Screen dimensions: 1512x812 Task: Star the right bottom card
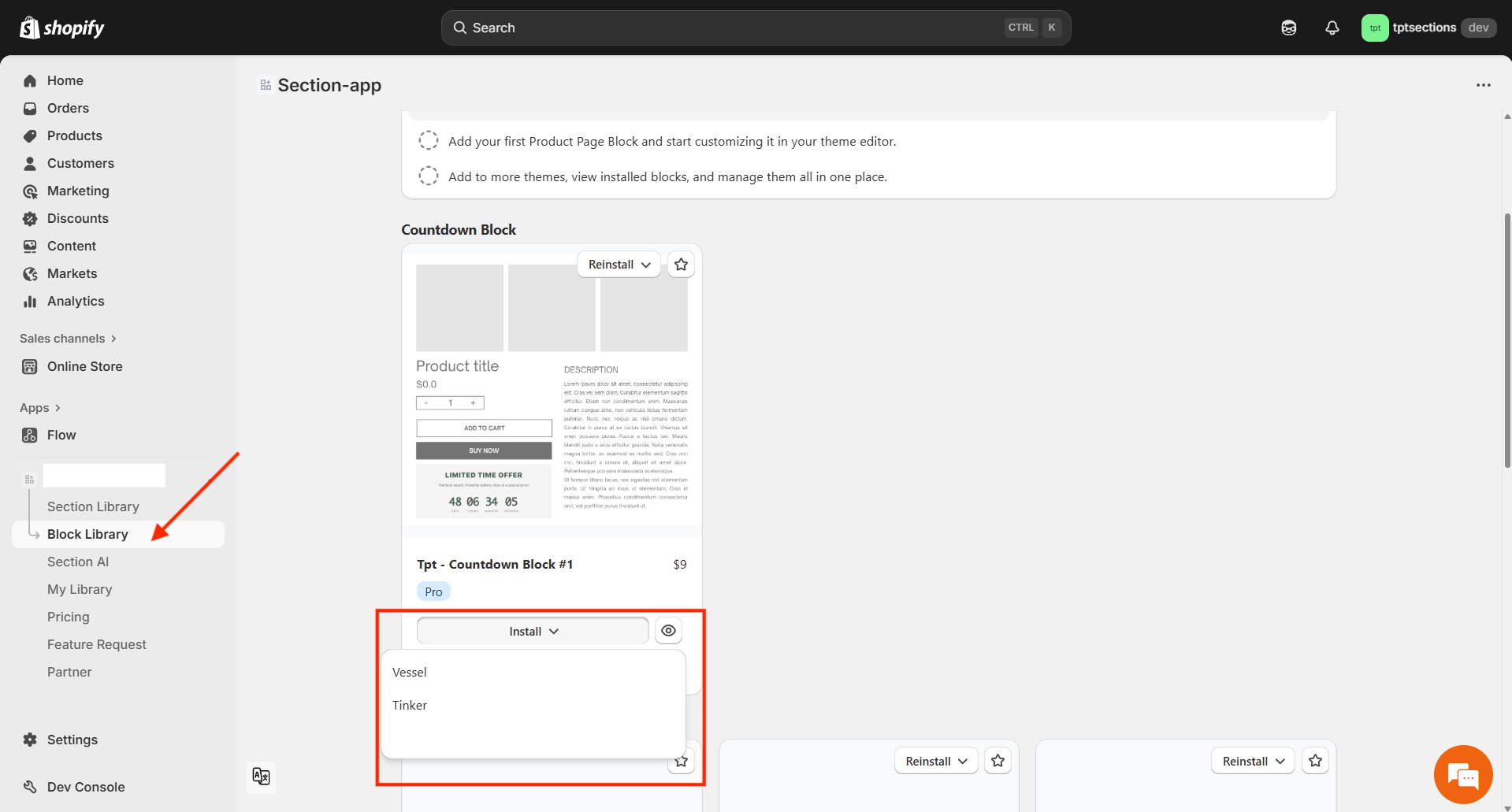click(x=1315, y=761)
